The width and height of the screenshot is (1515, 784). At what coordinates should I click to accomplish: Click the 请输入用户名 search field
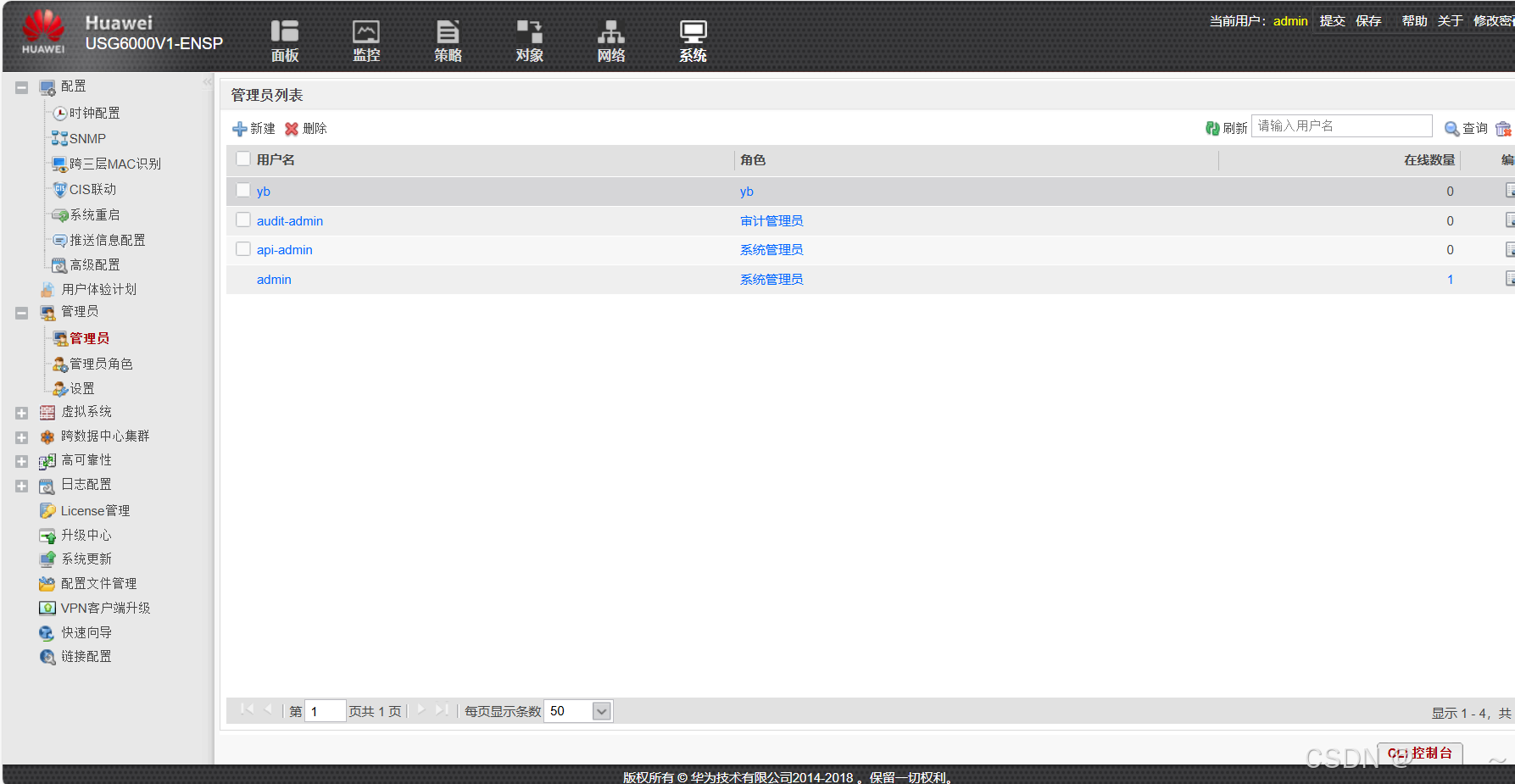point(1342,126)
